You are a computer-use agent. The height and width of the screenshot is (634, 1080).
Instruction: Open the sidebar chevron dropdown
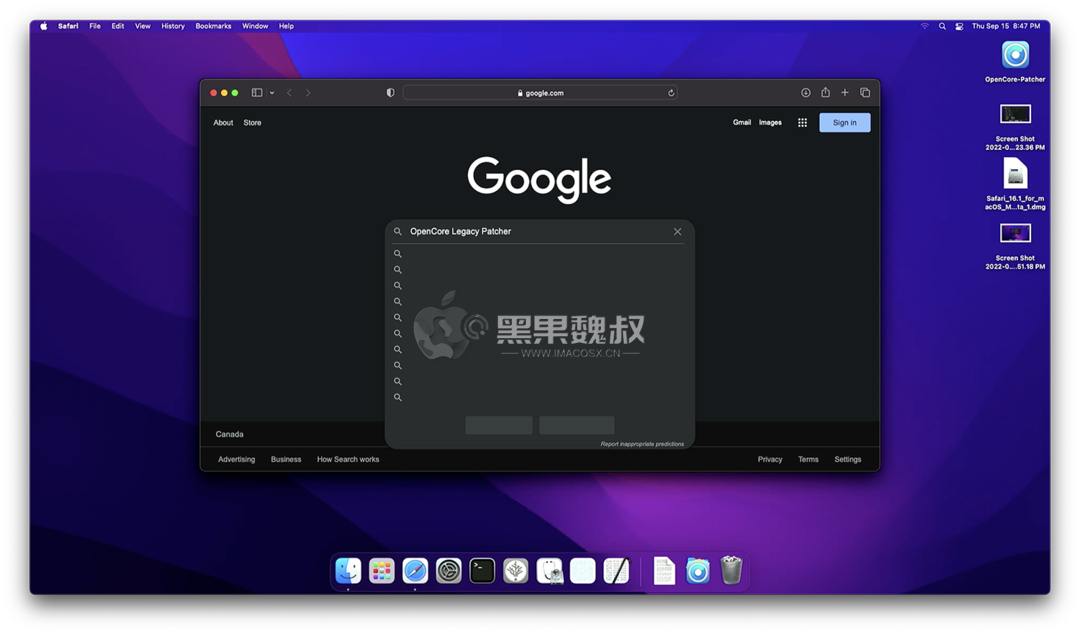272,92
